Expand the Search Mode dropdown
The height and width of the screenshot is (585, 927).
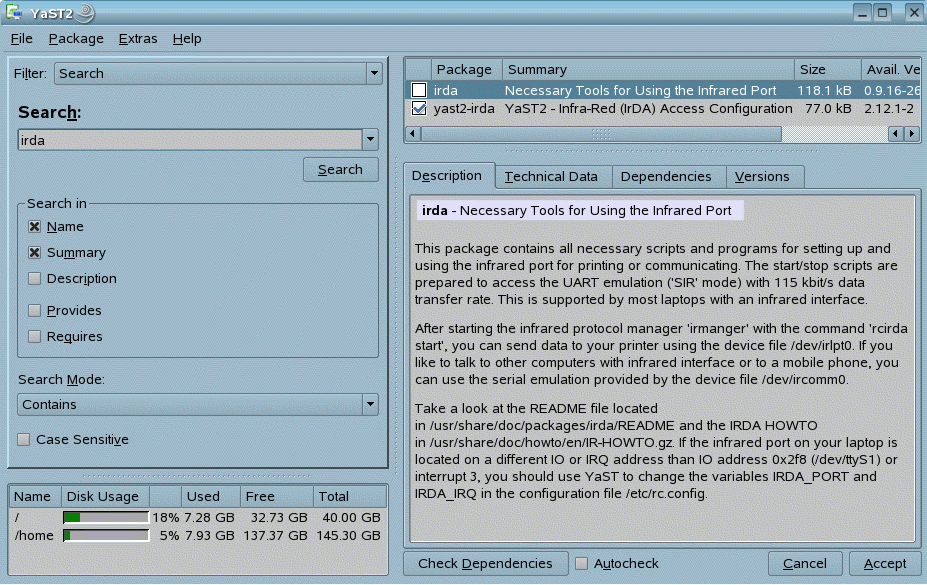(x=370, y=404)
